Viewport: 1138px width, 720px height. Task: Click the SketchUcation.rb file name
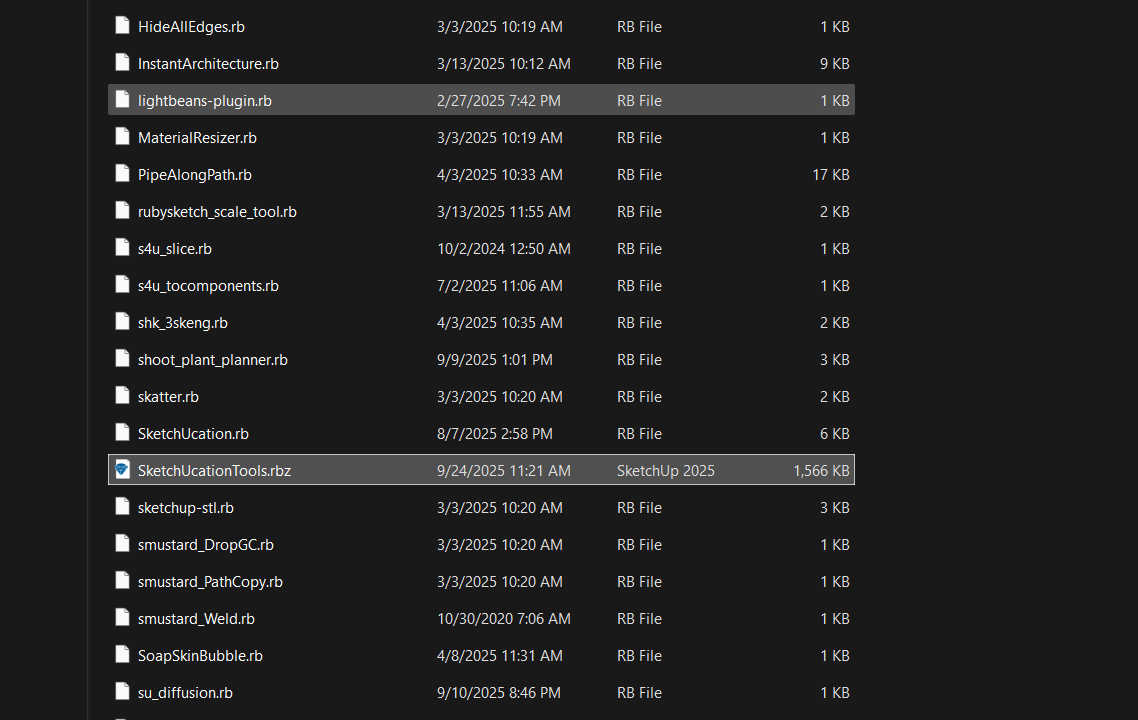tap(193, 434)
